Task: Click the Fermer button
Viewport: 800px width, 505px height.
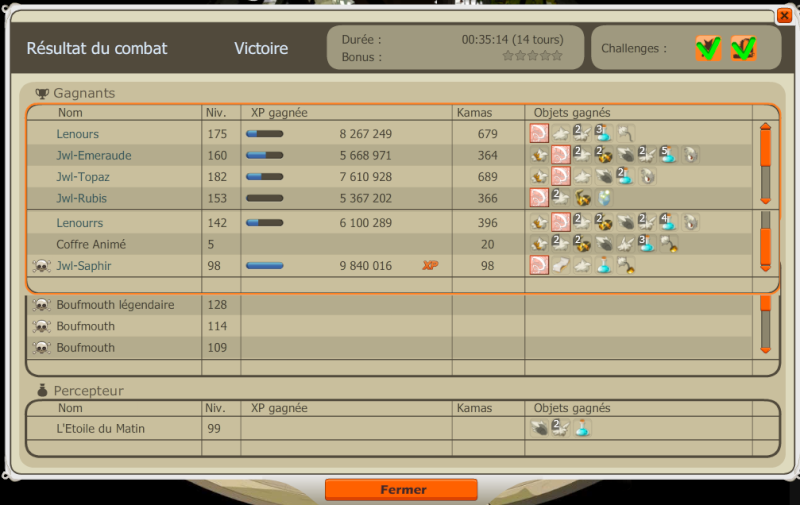Action: 402,490
